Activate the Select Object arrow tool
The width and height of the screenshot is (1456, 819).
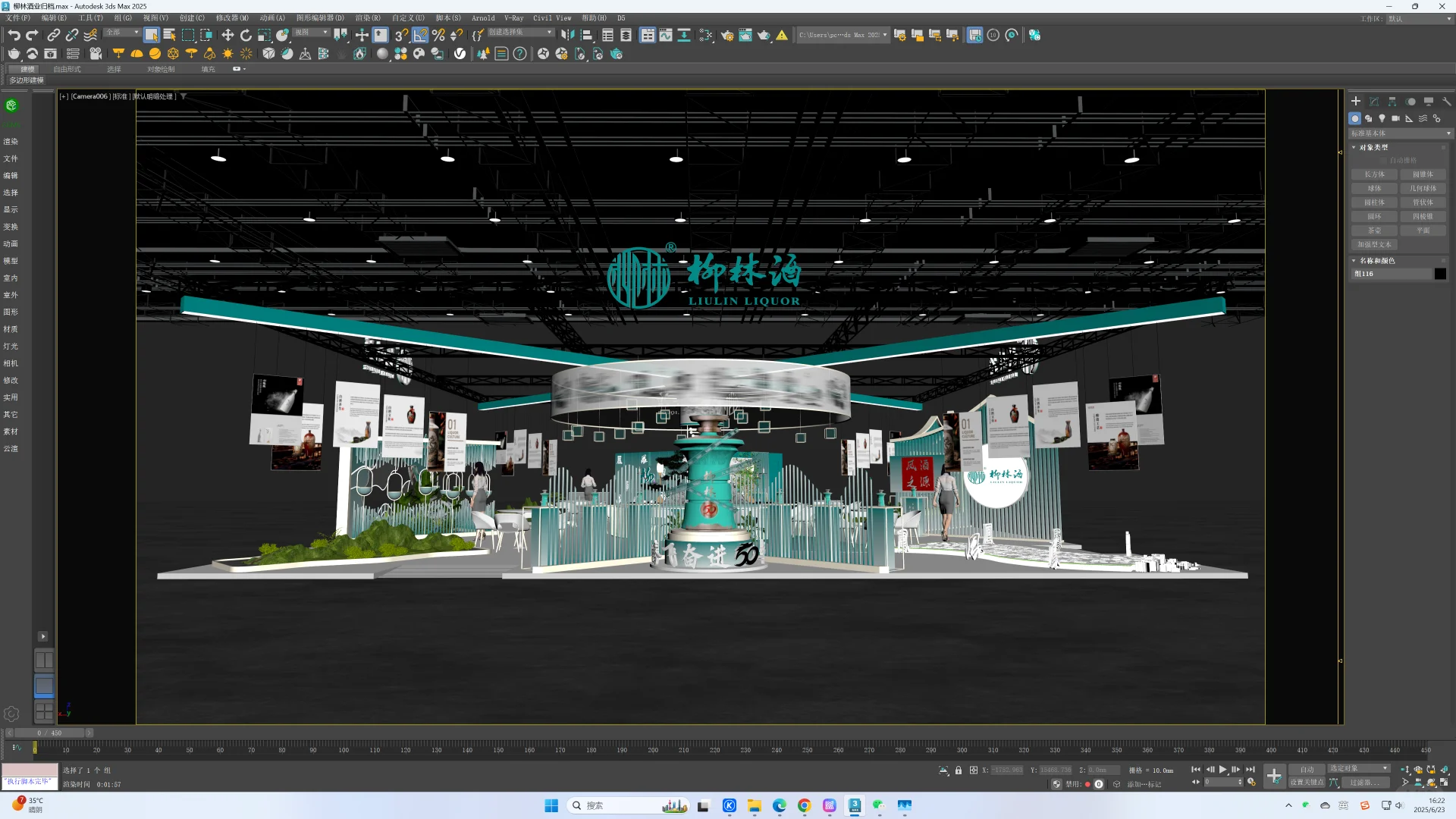point(152,35)
